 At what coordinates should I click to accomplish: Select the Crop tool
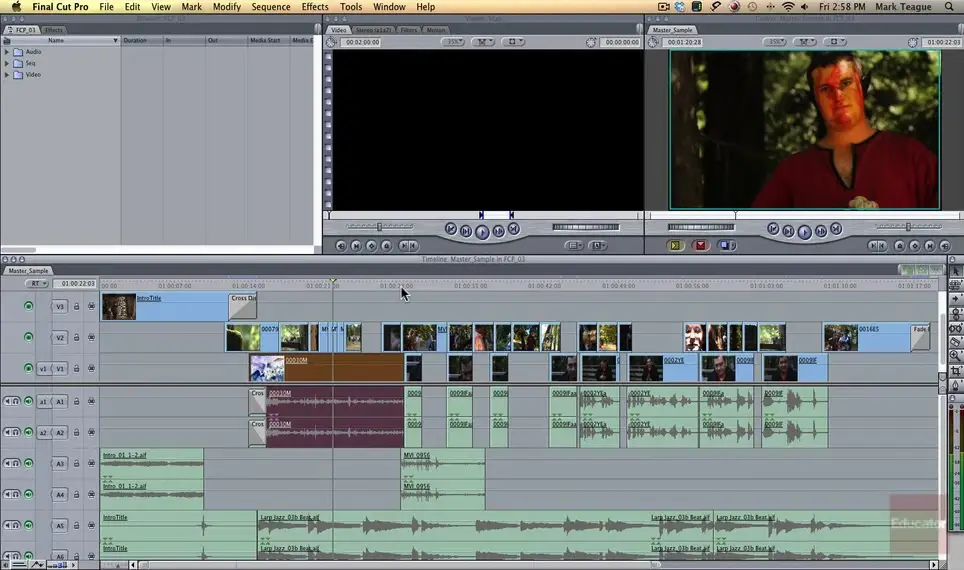coord(956,371)
